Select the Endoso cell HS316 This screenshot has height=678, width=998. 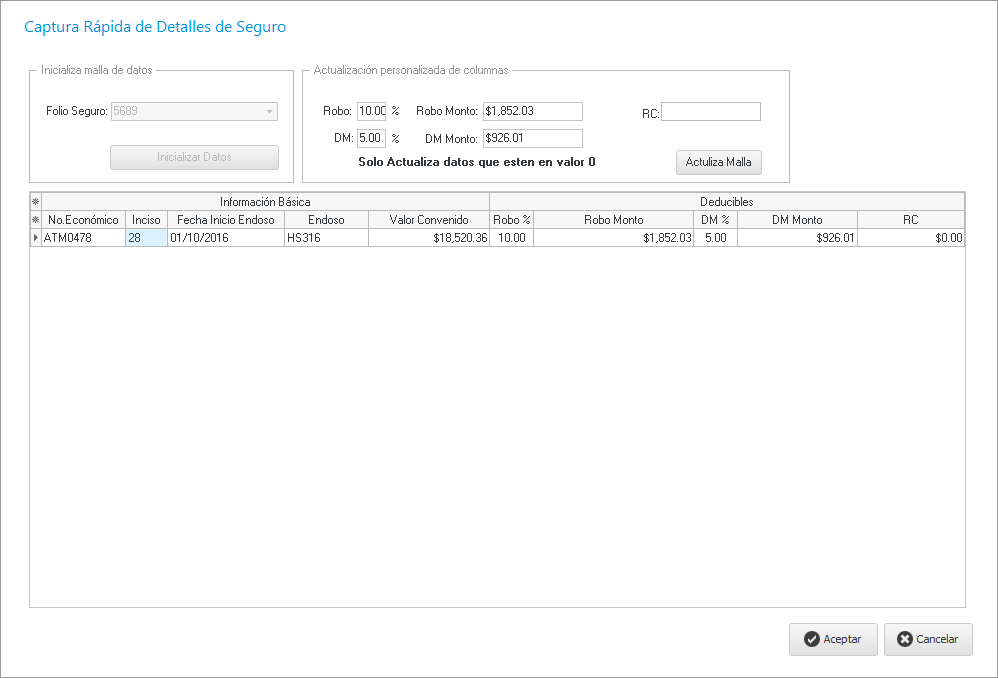[x=326, y=238]
